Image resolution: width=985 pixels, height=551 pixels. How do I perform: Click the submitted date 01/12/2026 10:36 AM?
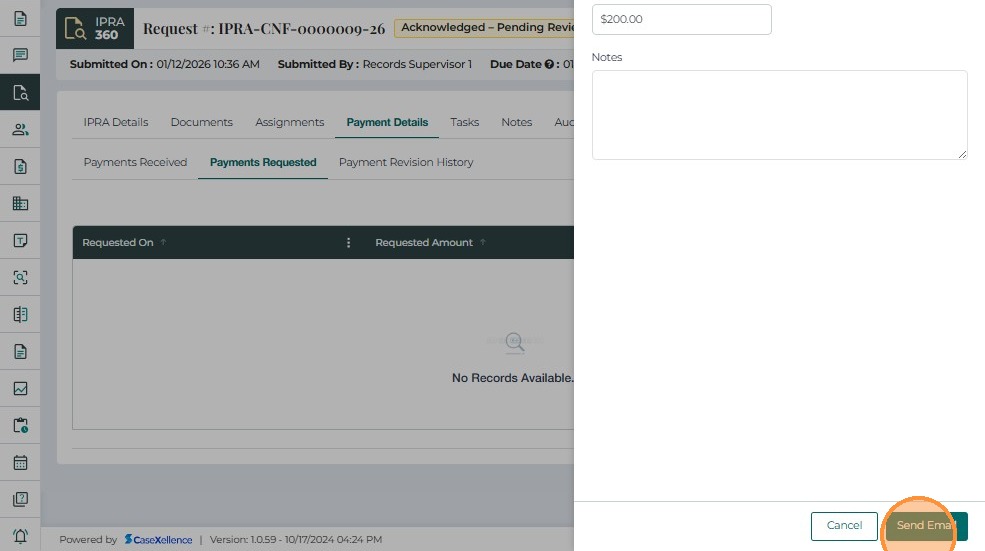coord(208,64)
